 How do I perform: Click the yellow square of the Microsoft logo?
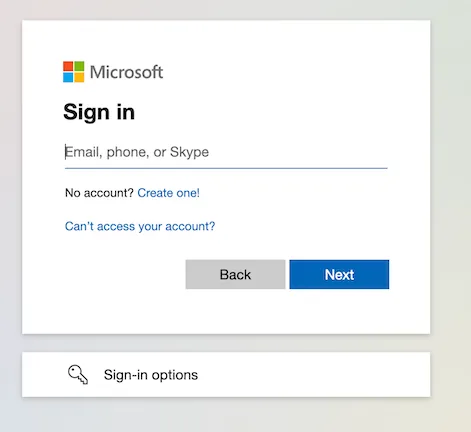[79, 77]
